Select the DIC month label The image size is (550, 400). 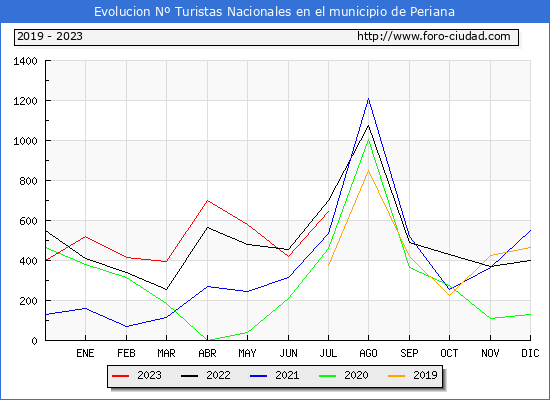tap(530, 353)
